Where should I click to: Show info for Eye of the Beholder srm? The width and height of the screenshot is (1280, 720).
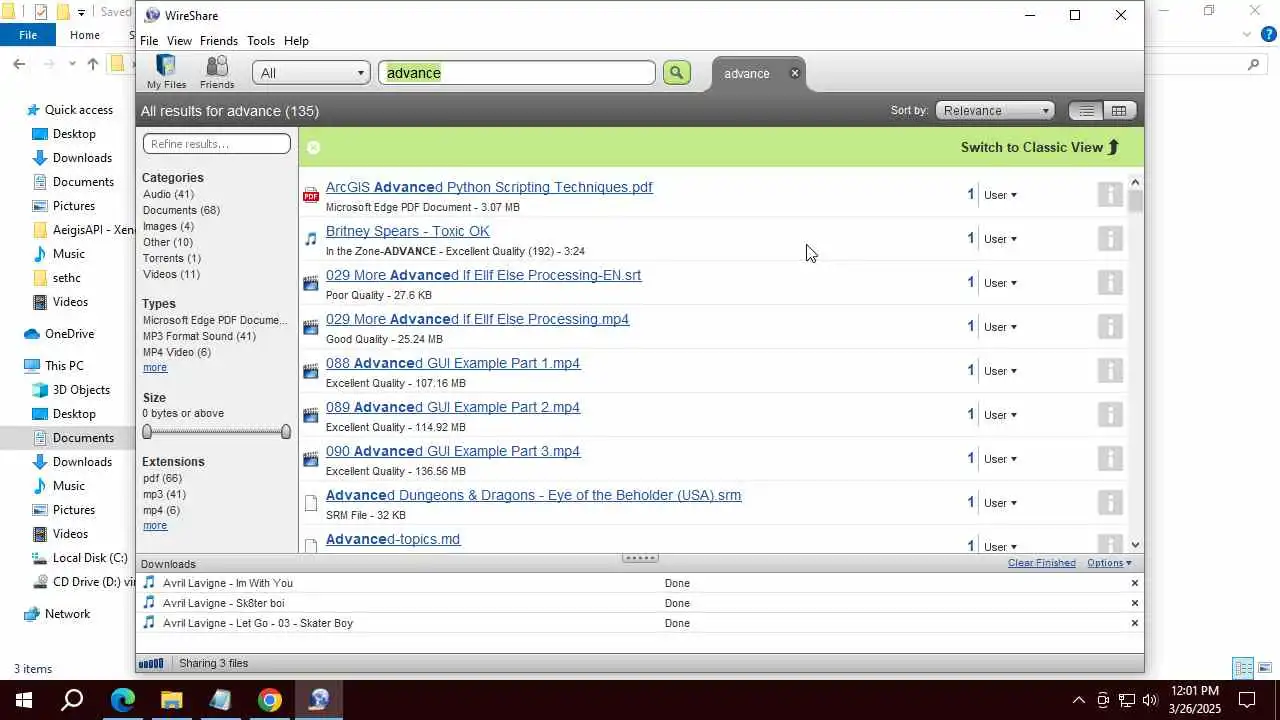point(1110,502)
